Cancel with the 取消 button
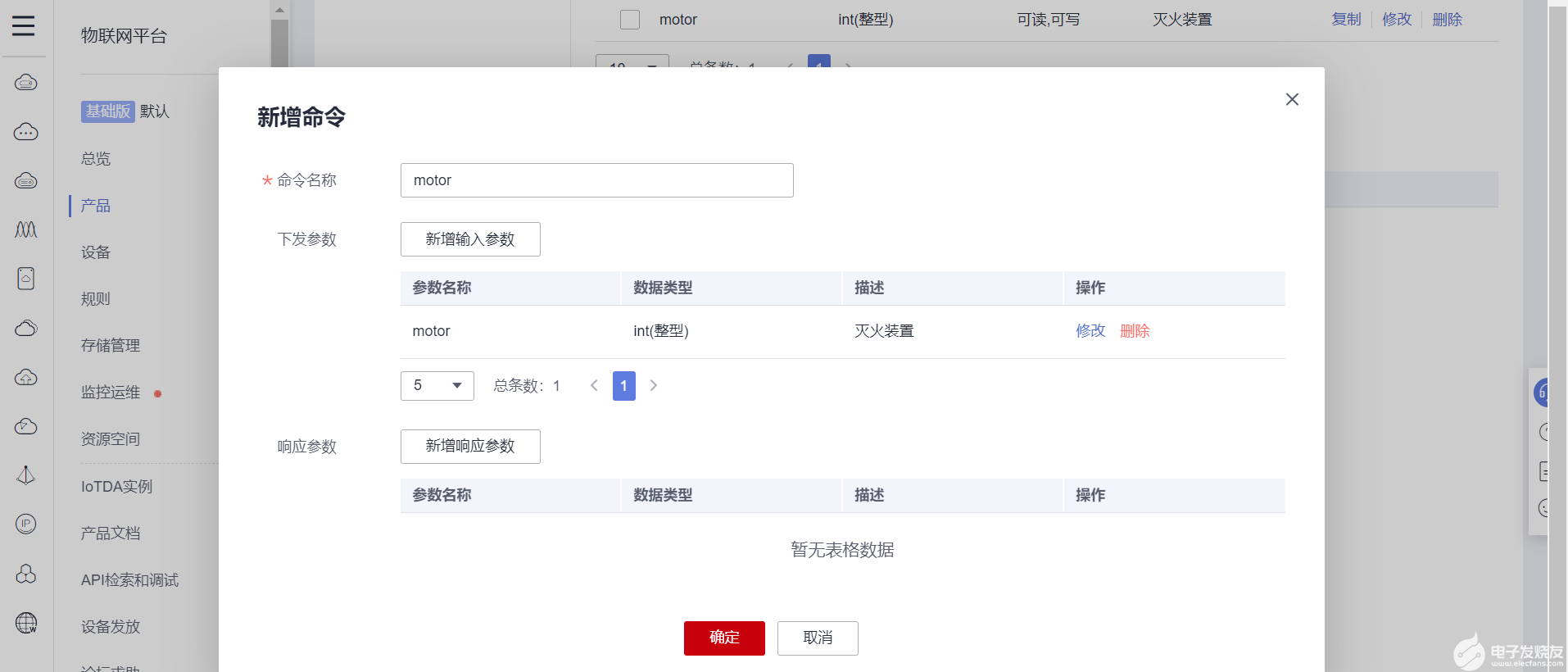 click(x=818, y=638)
